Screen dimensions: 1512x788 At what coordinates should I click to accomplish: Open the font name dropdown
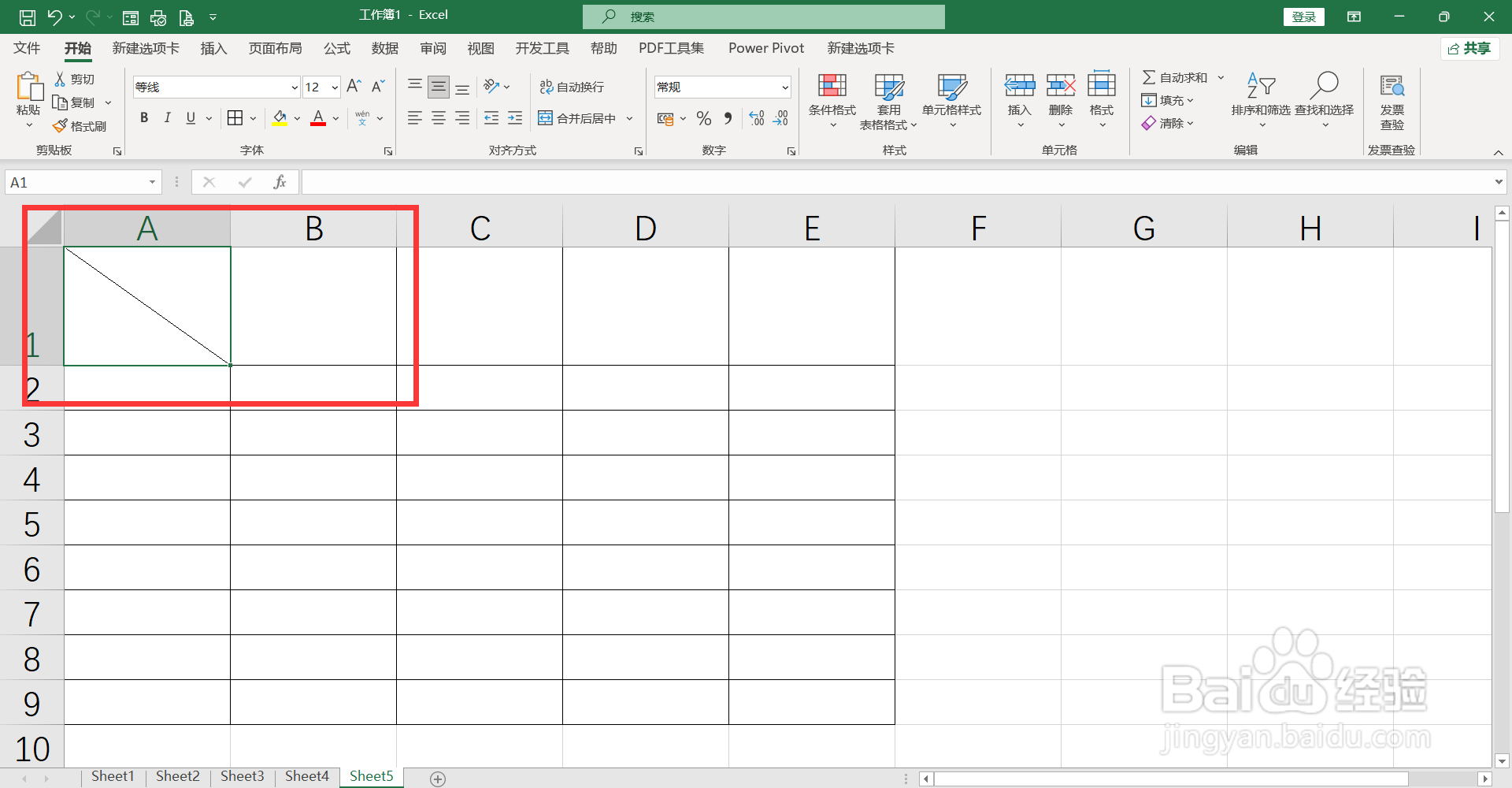point(295,87)
